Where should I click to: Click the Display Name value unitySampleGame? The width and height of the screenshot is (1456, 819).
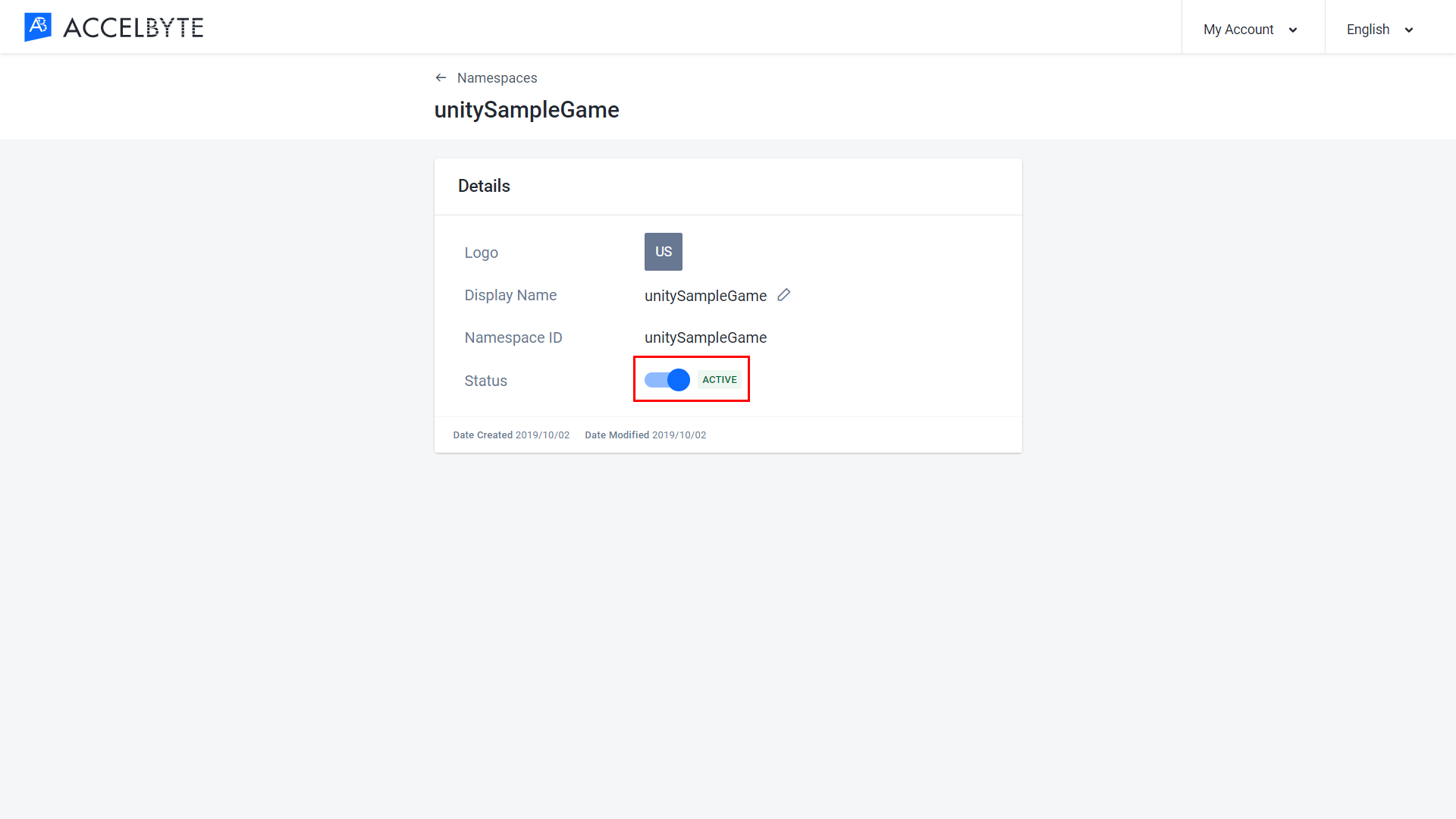tap(705, 296)
